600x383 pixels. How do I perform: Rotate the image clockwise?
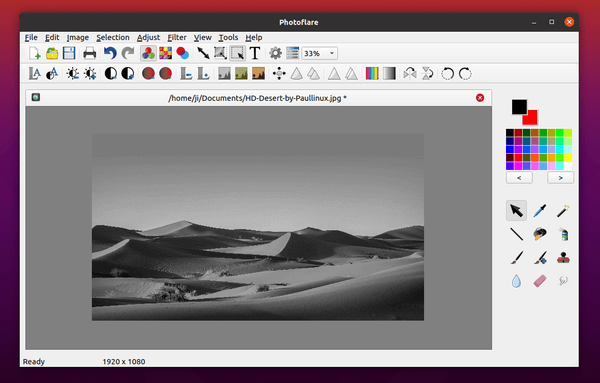coord(465,73)
